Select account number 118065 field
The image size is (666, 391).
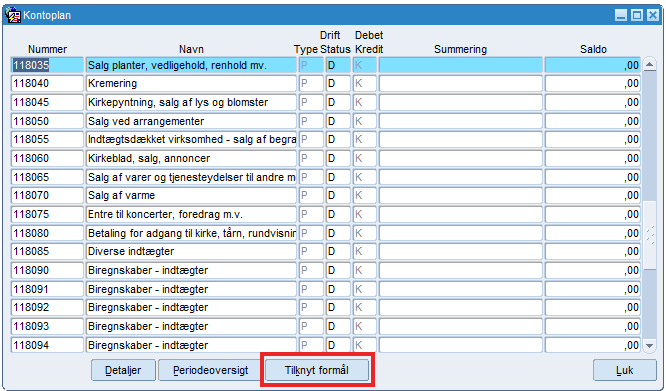[x=47, y=177]
